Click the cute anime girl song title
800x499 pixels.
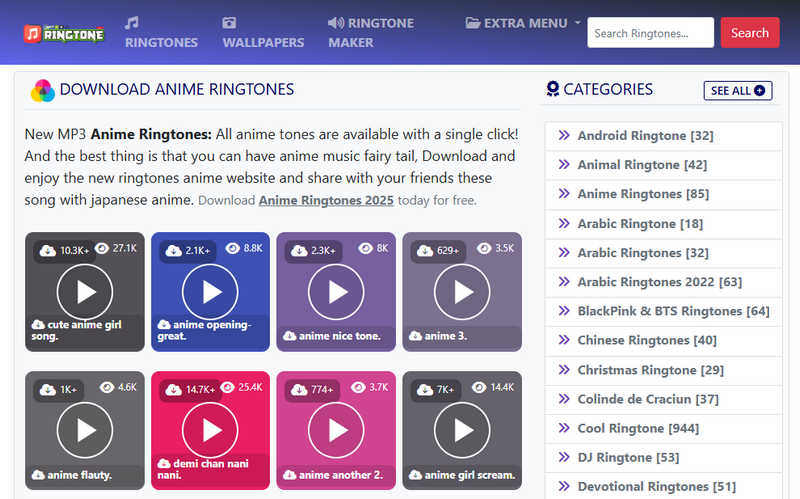coord(77,330)
